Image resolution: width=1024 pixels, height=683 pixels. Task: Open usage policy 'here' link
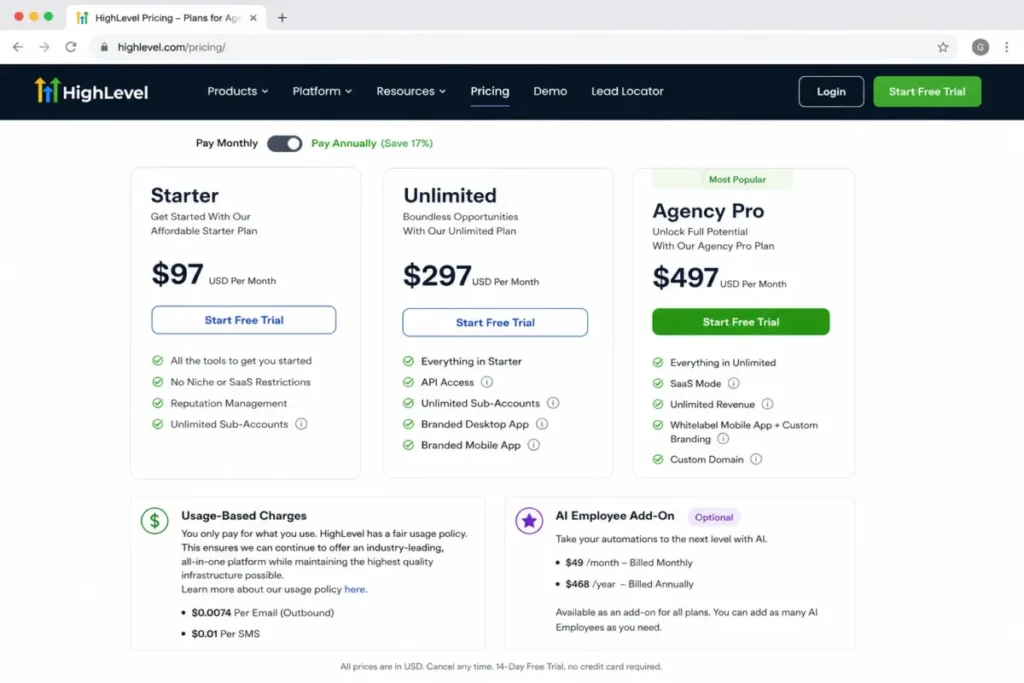tap(355, 589)
